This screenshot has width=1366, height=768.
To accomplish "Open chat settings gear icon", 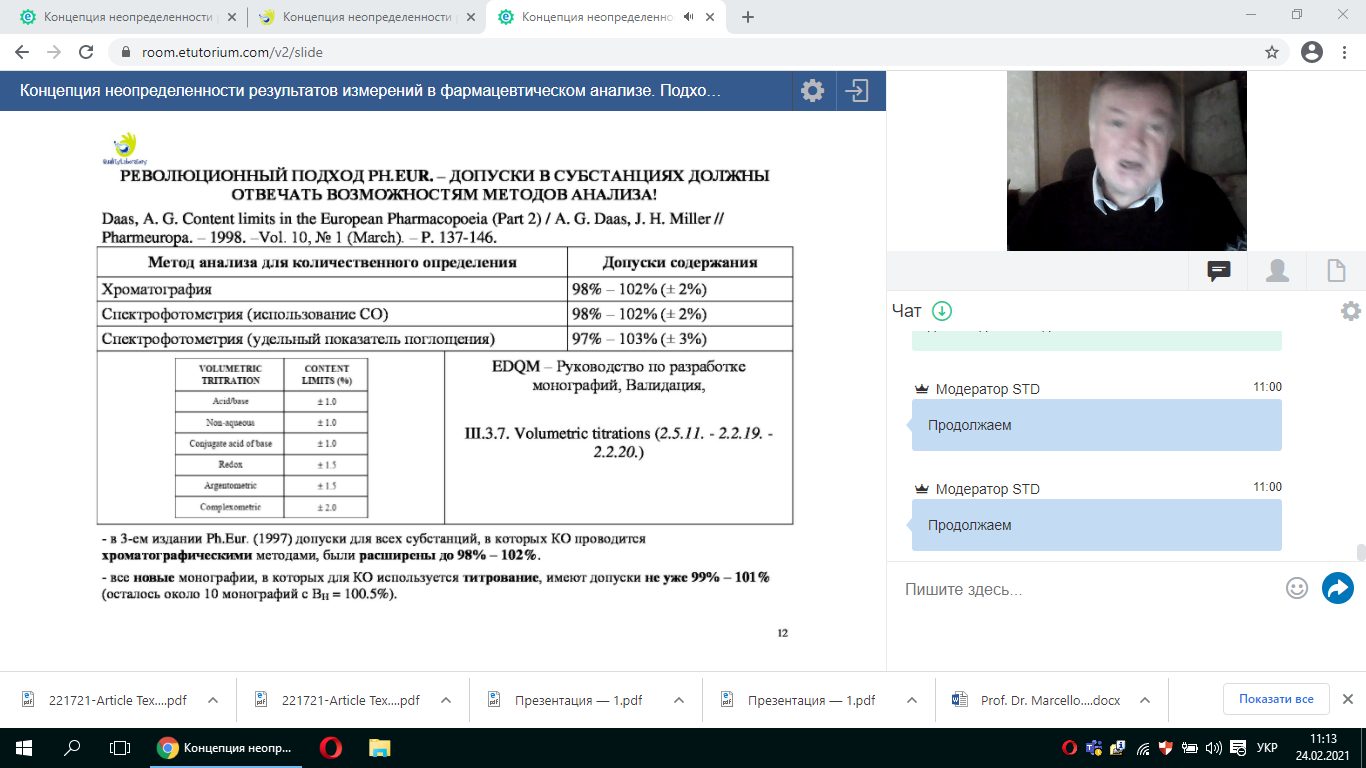I will [x=1350, y=311].
